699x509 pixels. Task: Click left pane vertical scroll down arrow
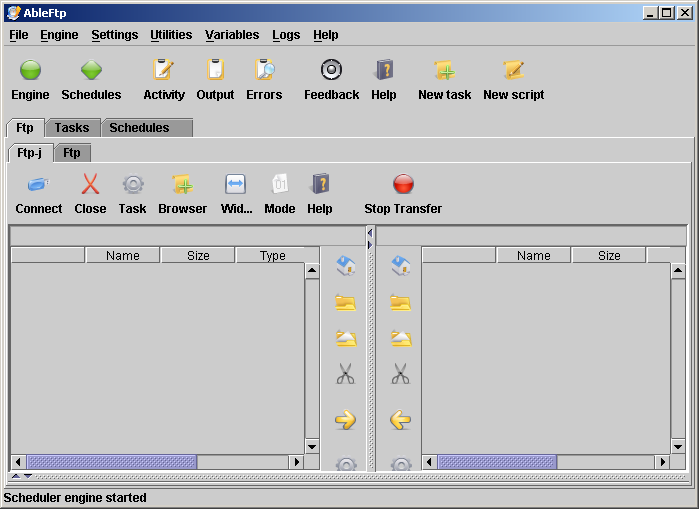312,447
